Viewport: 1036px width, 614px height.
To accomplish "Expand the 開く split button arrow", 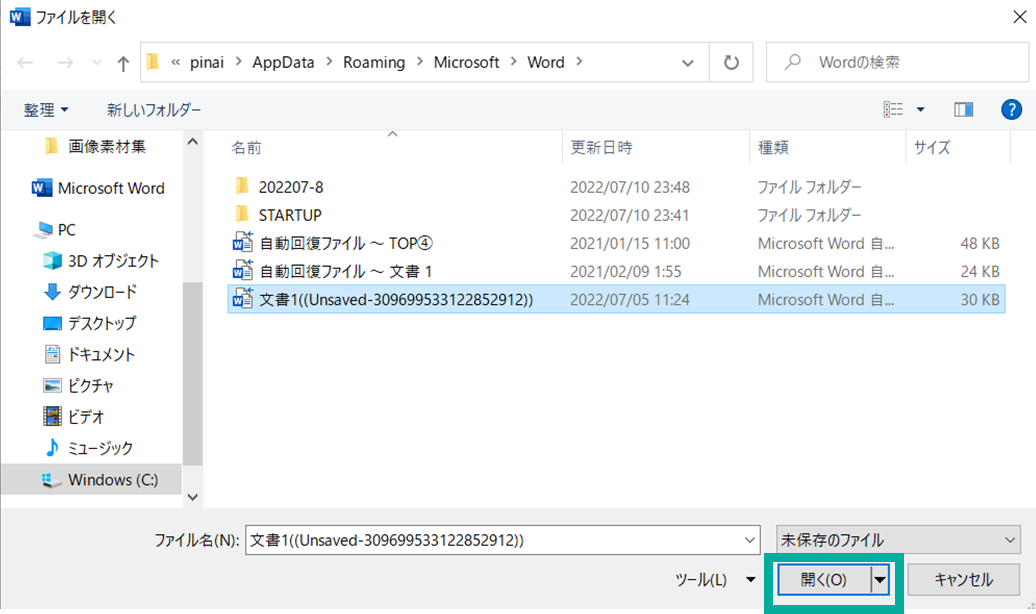I will click(x=880, y=579).
